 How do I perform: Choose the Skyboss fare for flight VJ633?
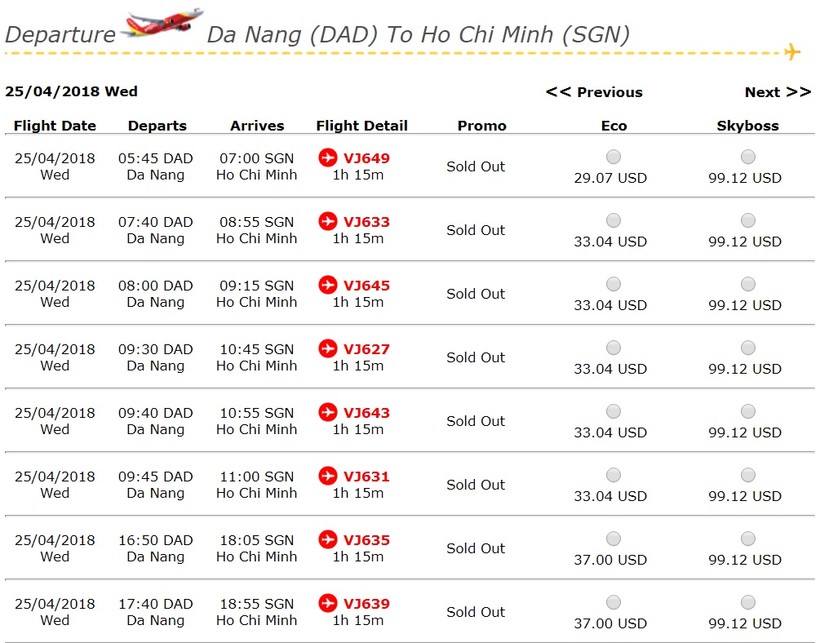pyautogui.click(x=748, y=221)
